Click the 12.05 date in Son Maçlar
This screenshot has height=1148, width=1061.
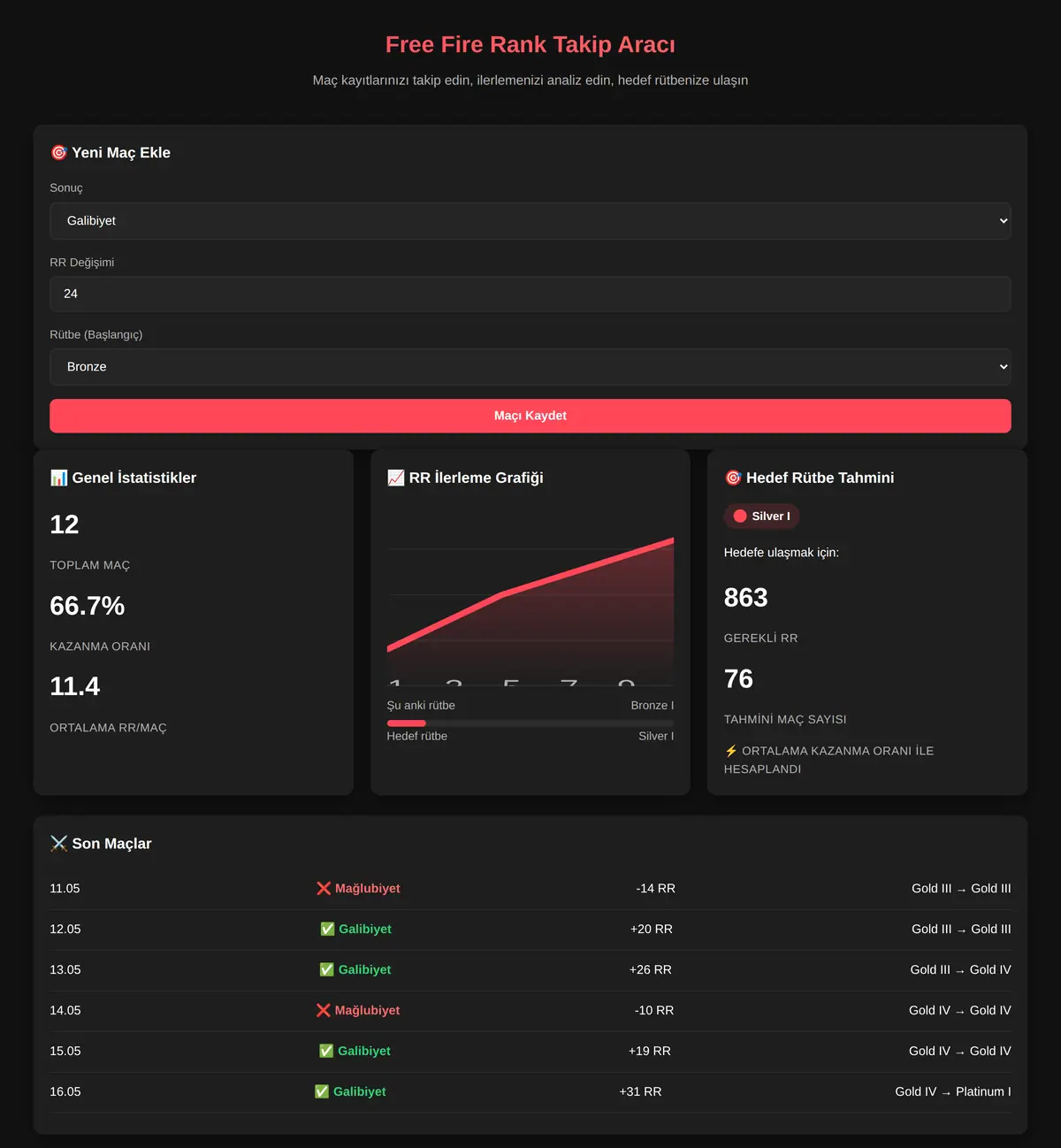[x=65, y=929]
